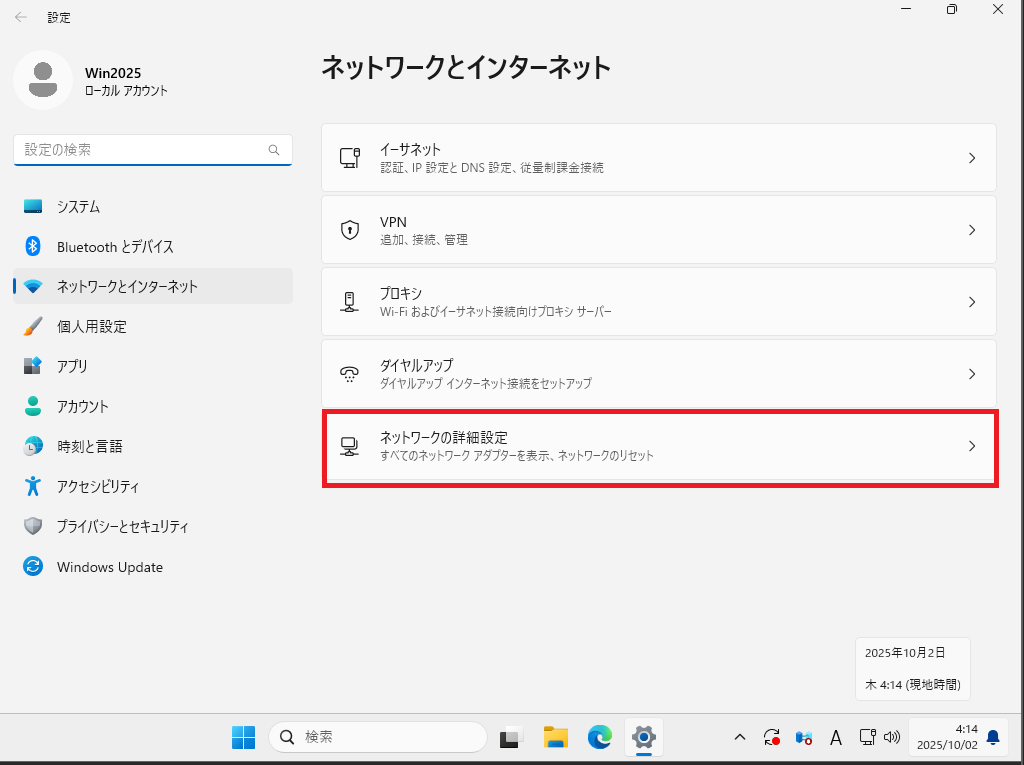Click the back arrow in Settings title bar
The image size is (1024, 765).
(21, 17)
